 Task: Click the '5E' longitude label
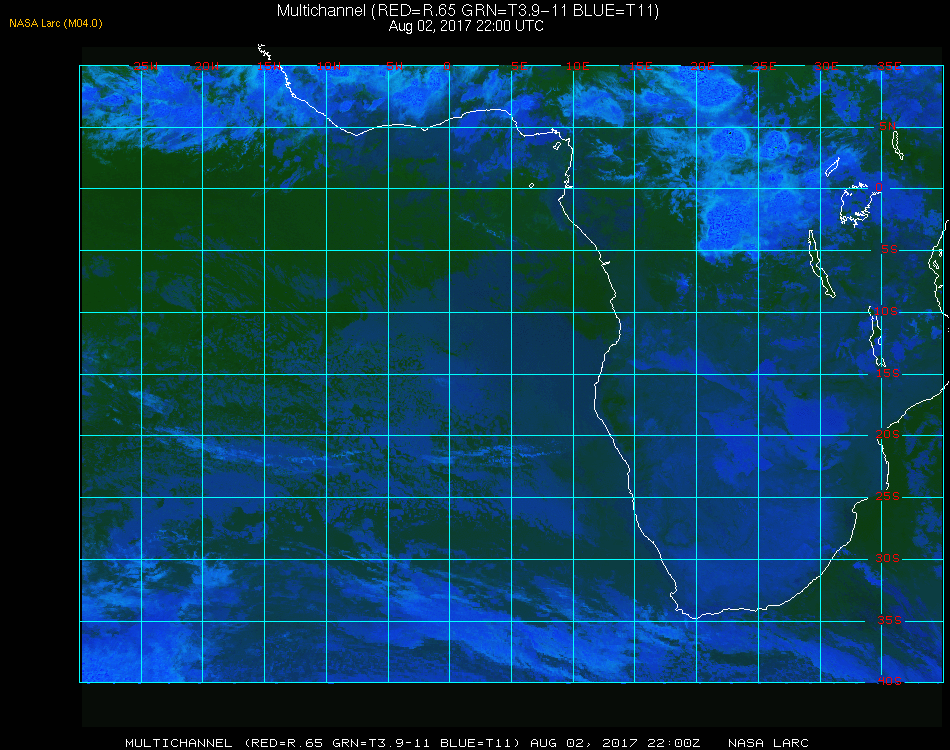(519, 66)
